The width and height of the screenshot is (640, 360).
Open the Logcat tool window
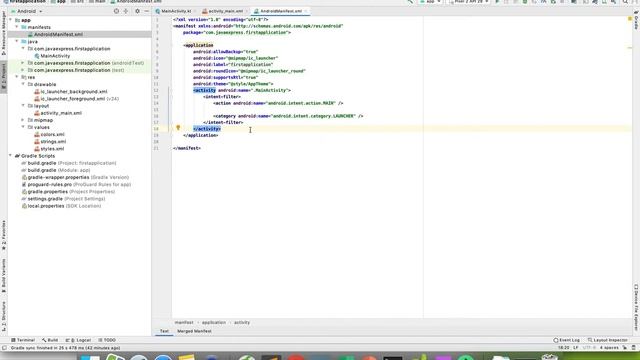coord(78,340)
